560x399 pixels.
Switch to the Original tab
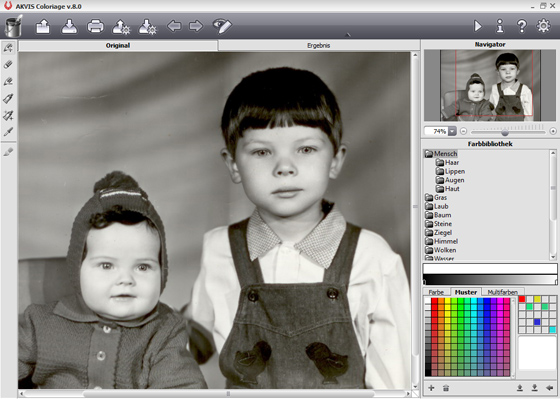[118, 45]
